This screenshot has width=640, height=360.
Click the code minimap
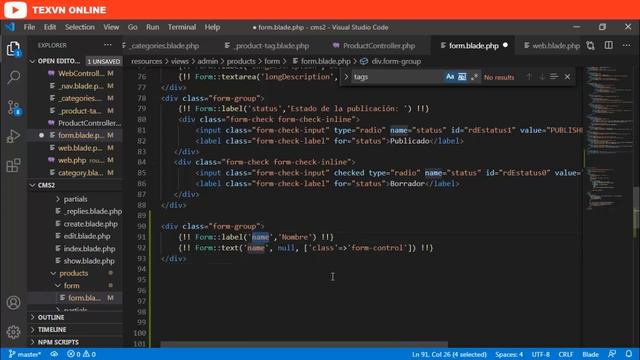click(x=608, y=139)
